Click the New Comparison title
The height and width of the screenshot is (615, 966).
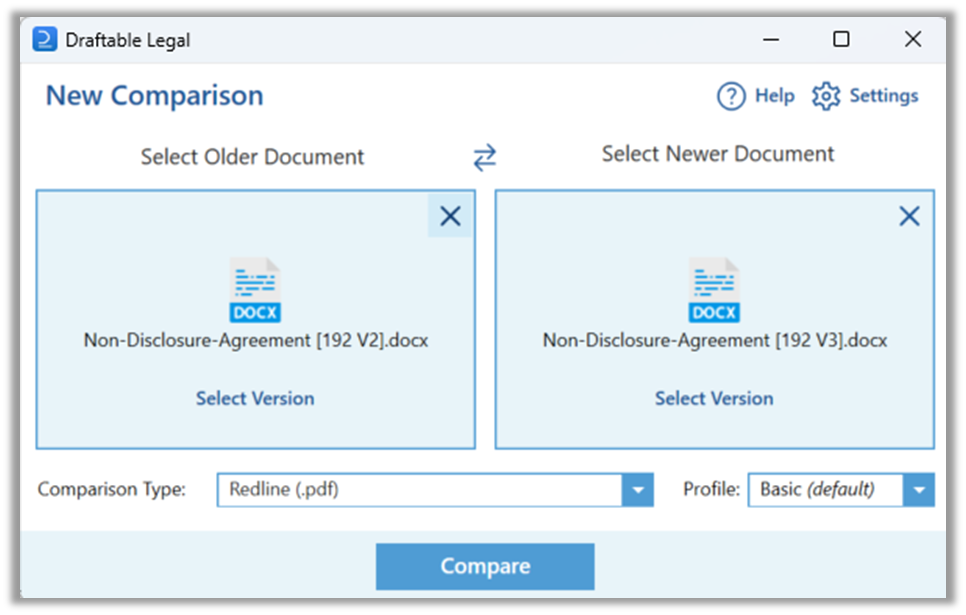point(155,96)
